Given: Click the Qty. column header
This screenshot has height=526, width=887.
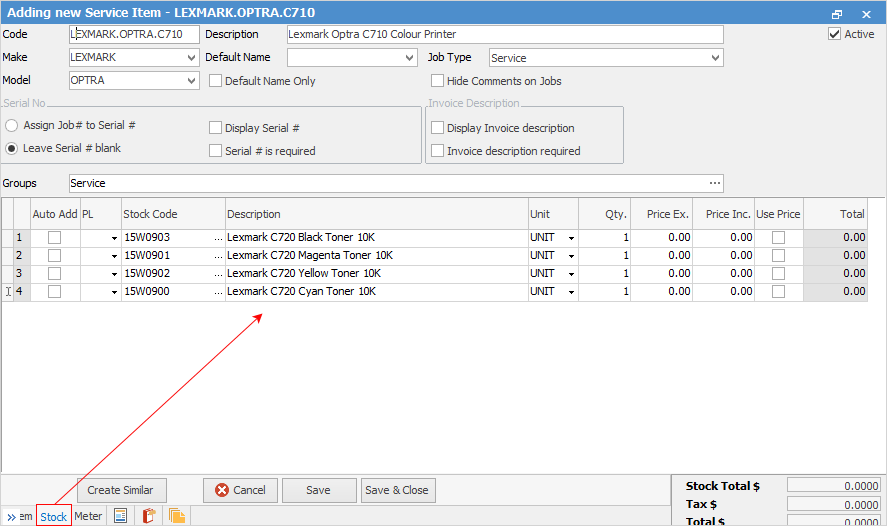Looking at the screenshot, I should (604, 214).
